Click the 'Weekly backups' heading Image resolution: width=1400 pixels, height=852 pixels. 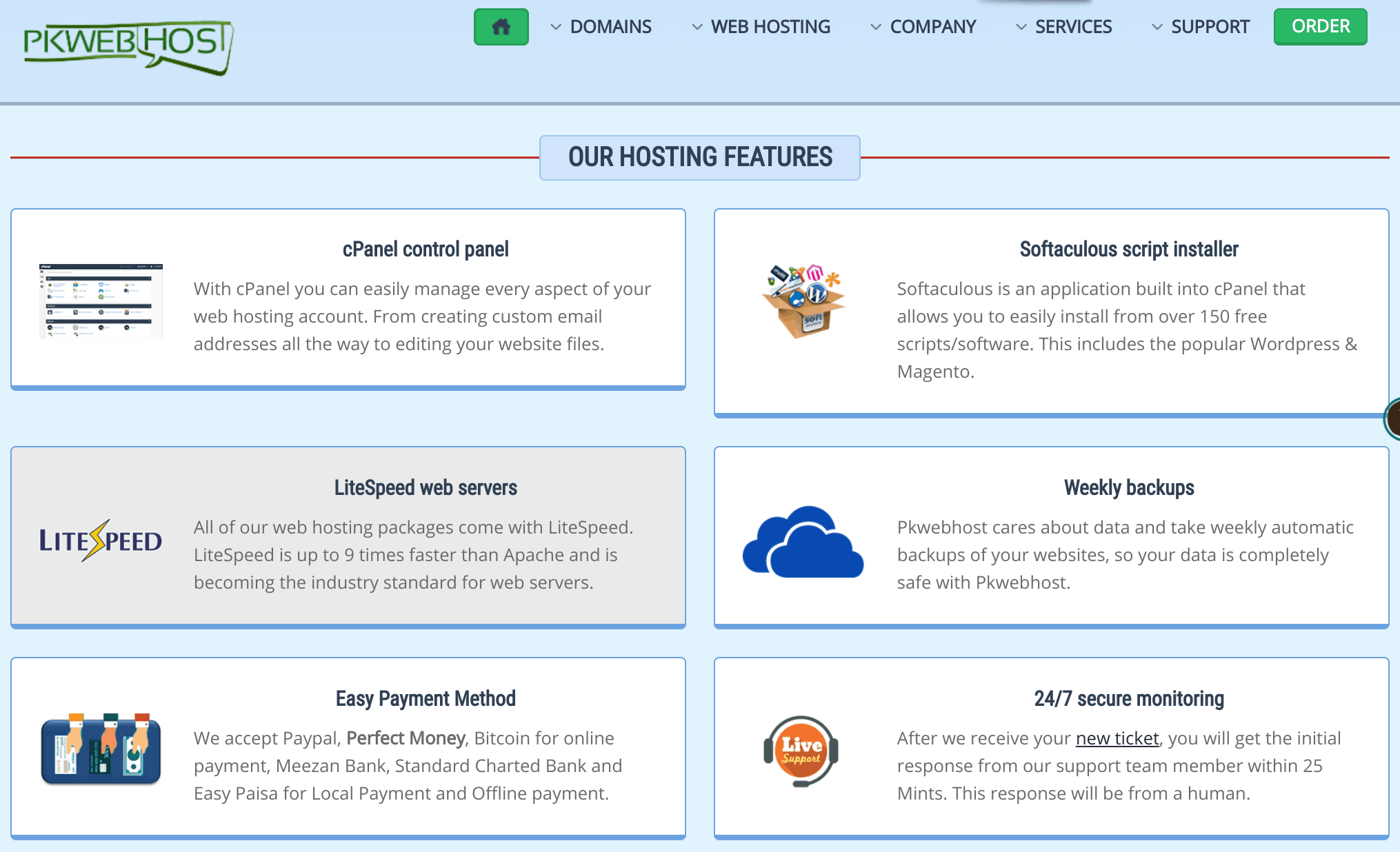click(1129, 487)
